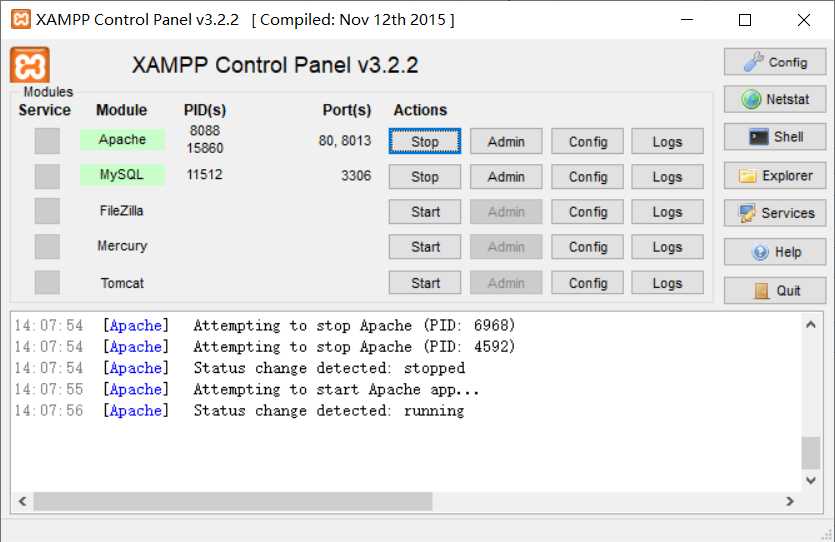Screen dimensions: 835x542
Task: Open MySQL Config menu
Action: (x=587, y=176)
